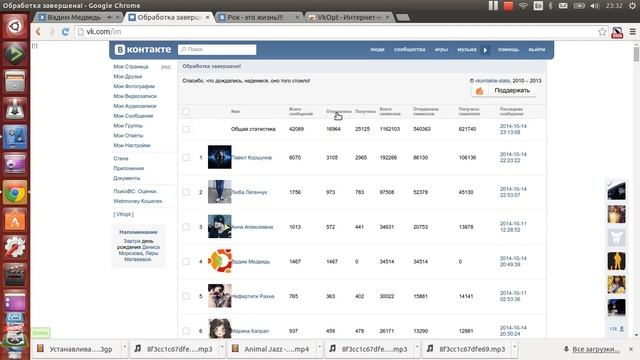Open Мои Сообщения sidebar link
The height and width of the screenshot is (360, 640).
(x=133, y=116)
